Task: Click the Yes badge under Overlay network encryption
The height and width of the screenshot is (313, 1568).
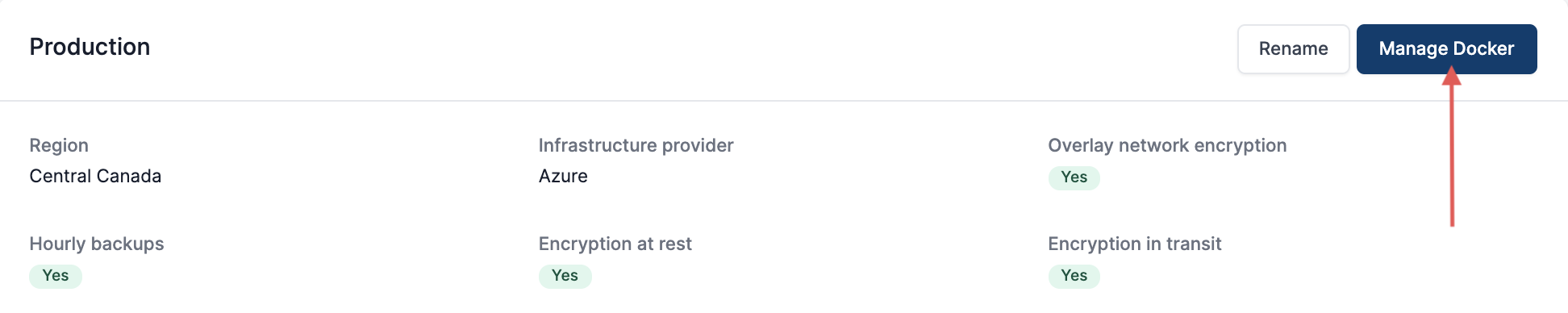Action: click(x=1074, y=177)
